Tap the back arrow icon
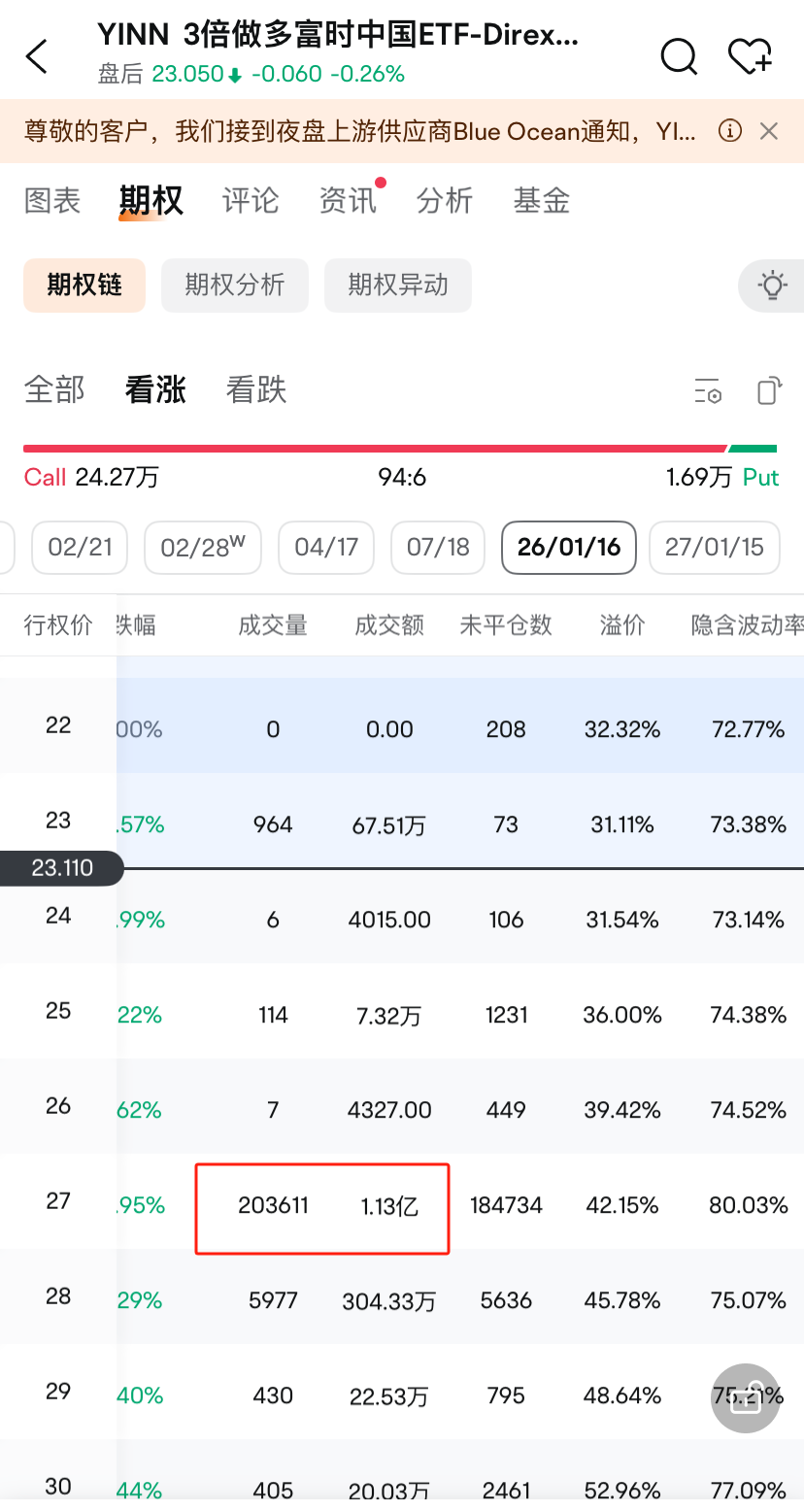The width and height of the screenshot is (804, 1512). pos(37,56)
